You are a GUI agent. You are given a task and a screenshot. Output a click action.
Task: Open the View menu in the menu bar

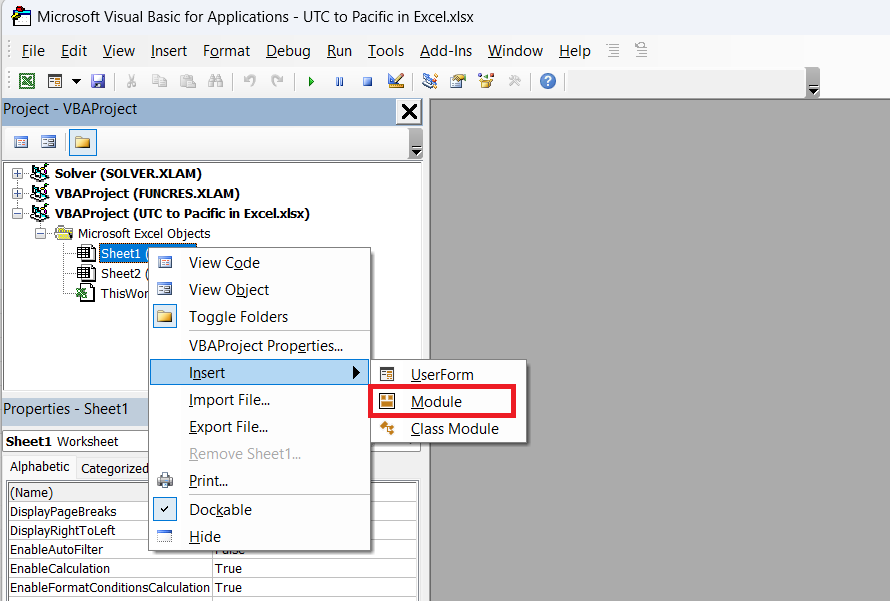coord(119,51)
